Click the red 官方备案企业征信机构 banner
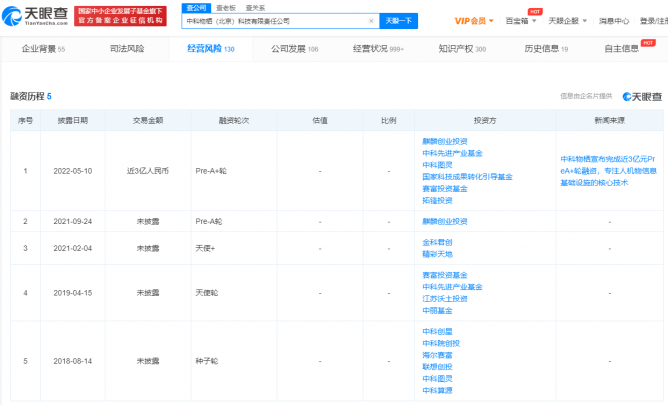The image size is (668, 405). [121, 16]
